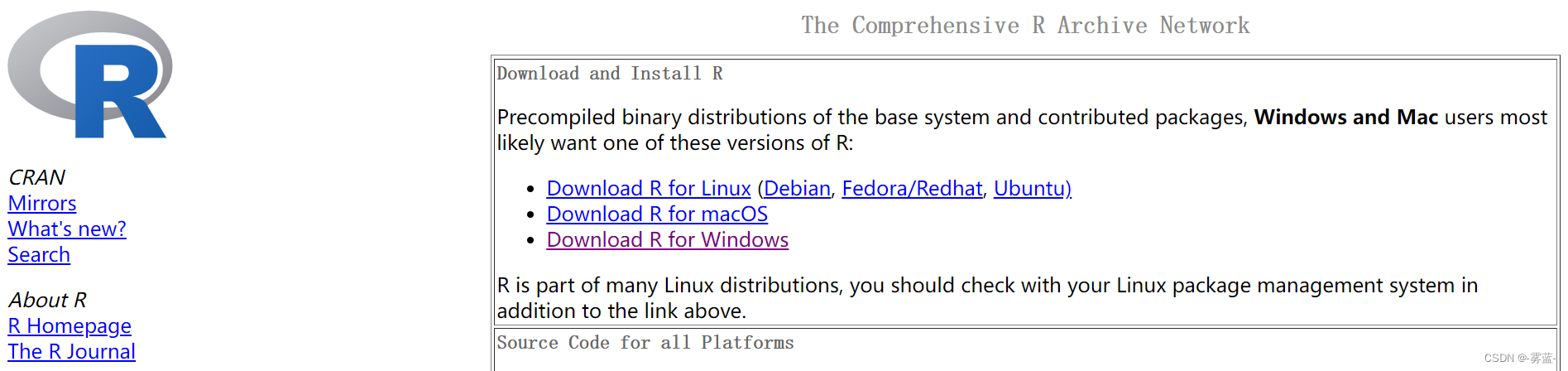Open the CRAN Search link
This screenshot has height=371, width=1568.
coord(39,254)
